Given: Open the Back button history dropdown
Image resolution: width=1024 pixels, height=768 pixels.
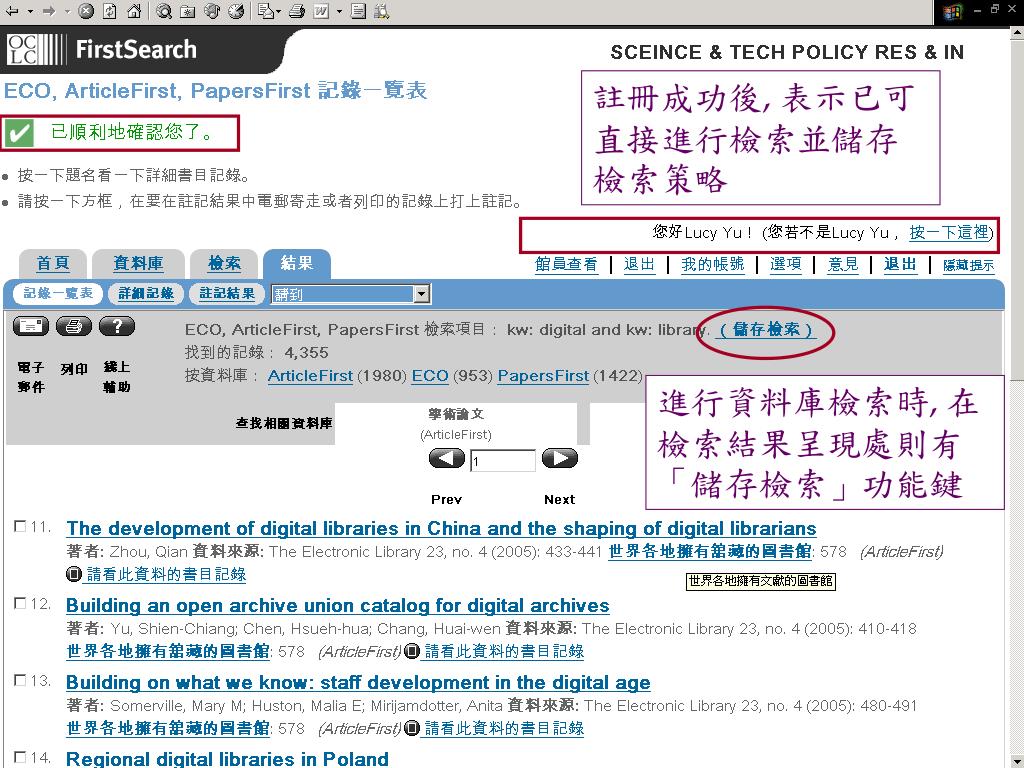Looking at the screenshot, I should click(x=30, y=11).
